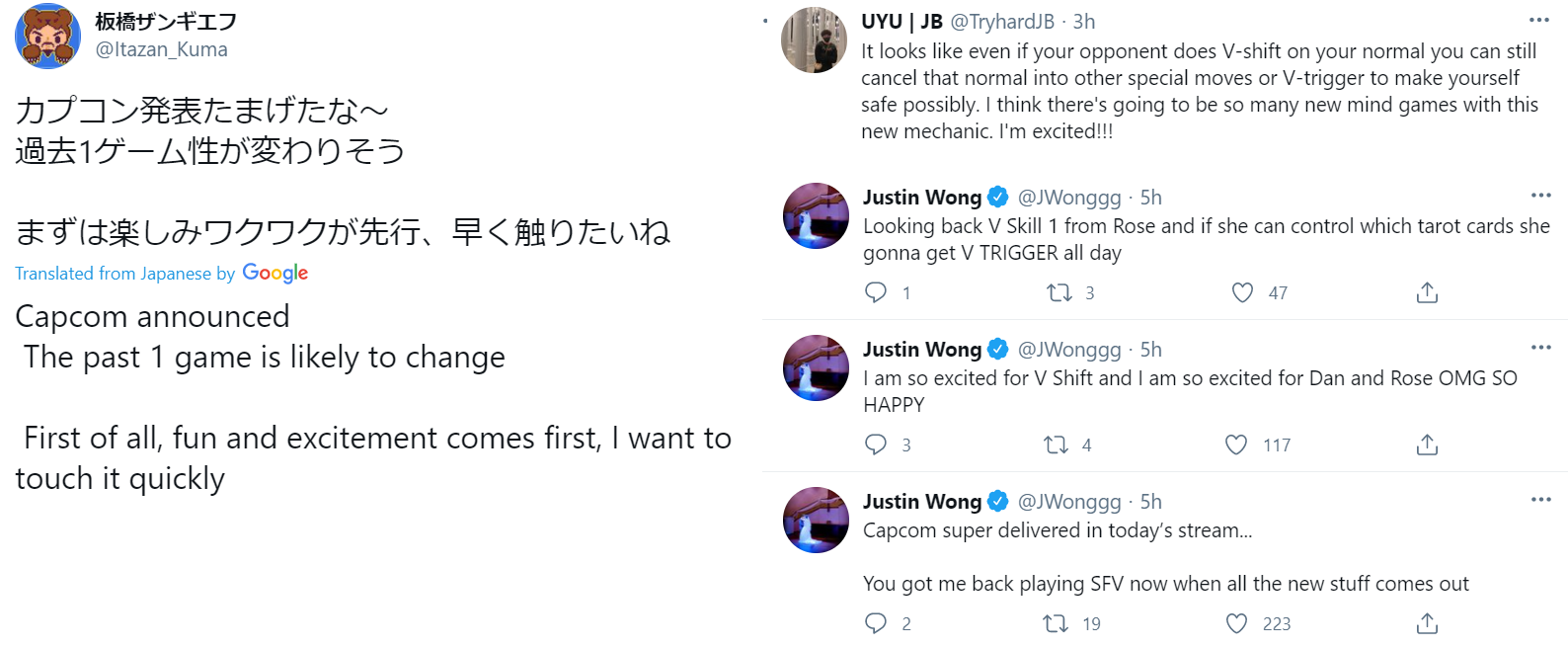Viewport: 1568px width, 647px height.
Task: Open the share menu on the V Skill 1 tweet
Action: pos(1426,292)
